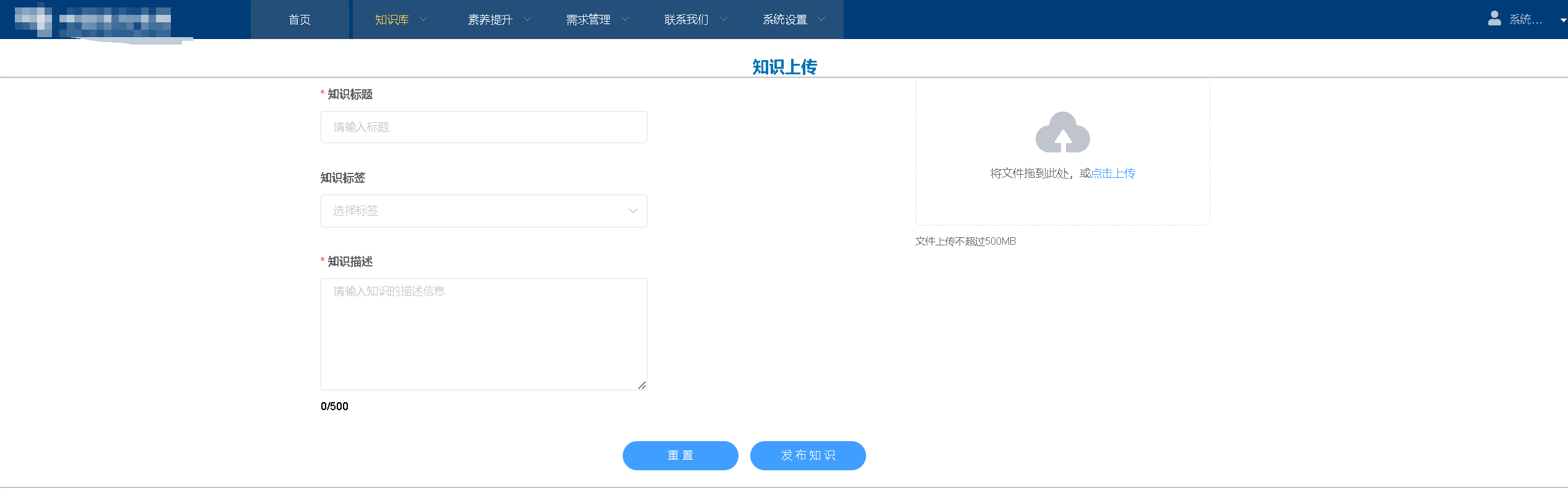Go to 首页 menu item
This screenshot has height=500, width=1568.
[x=300, y=20]
